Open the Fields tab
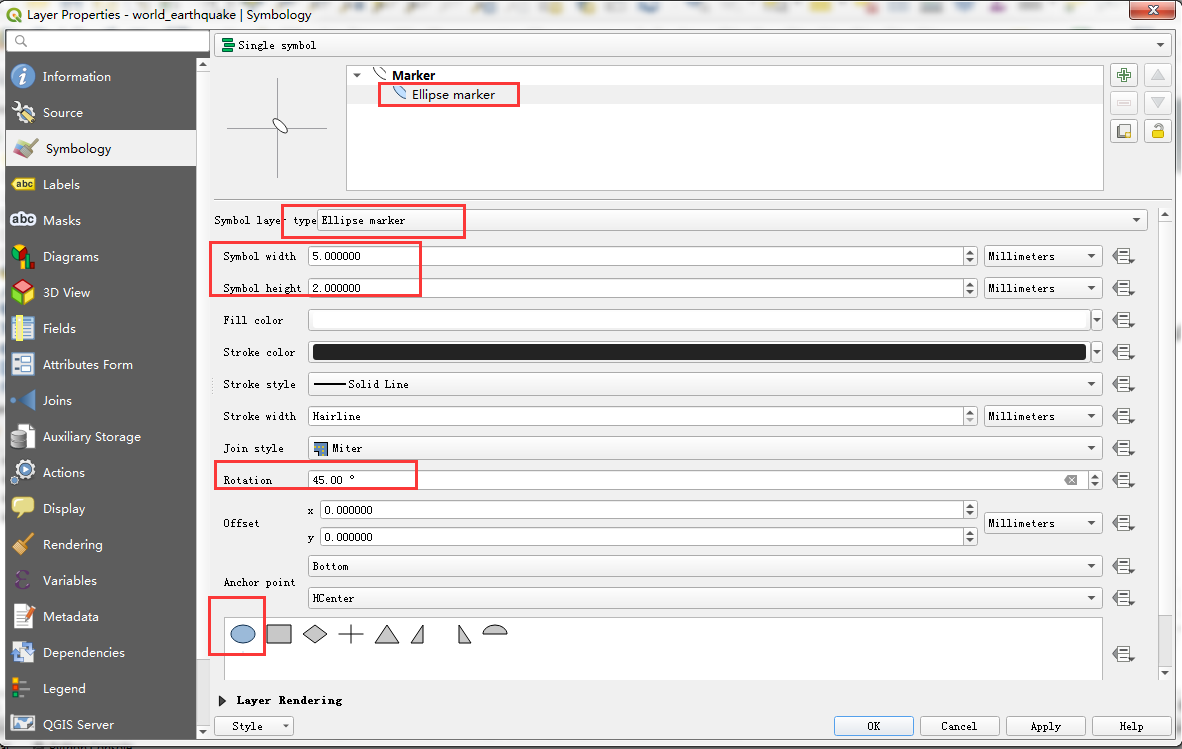This screenshot has width=1182, height=749. (x=101, y=329)
